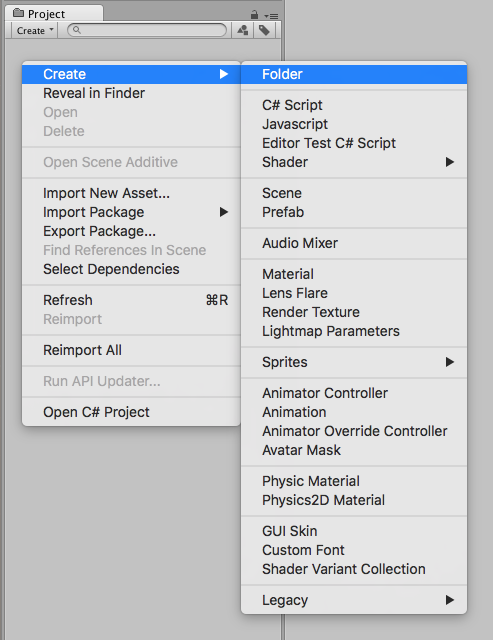
Task: Choose Folder in the Create submenu
Action: tap(354, 74)
